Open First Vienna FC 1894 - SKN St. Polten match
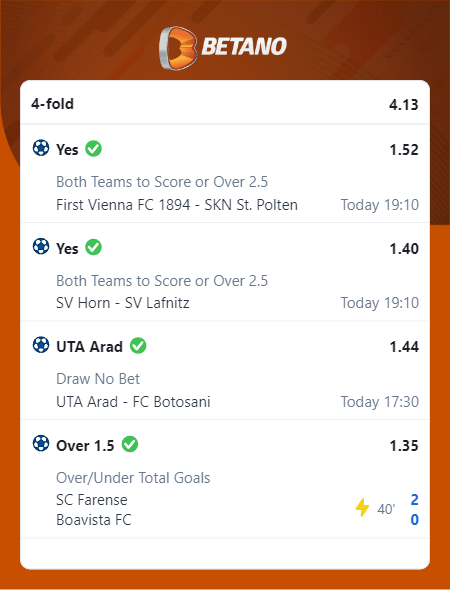 [177, 205]
